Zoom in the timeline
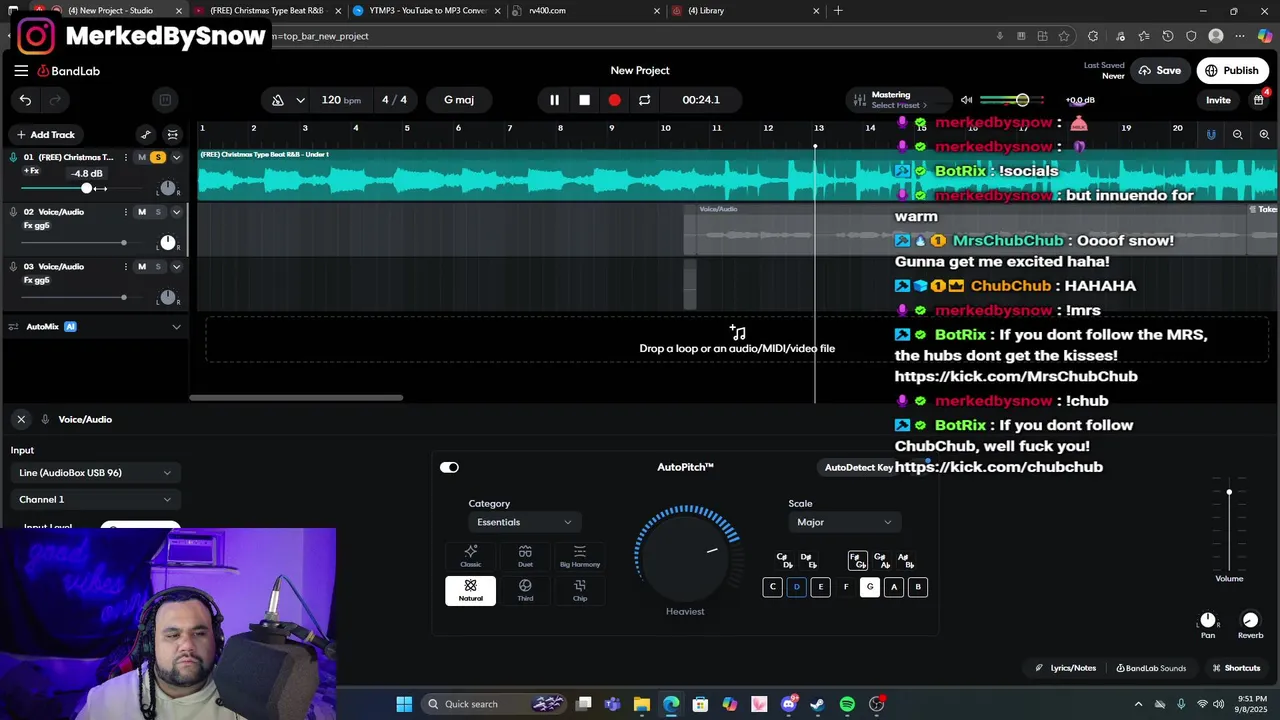1280x720 pixels. [1264, 135]
